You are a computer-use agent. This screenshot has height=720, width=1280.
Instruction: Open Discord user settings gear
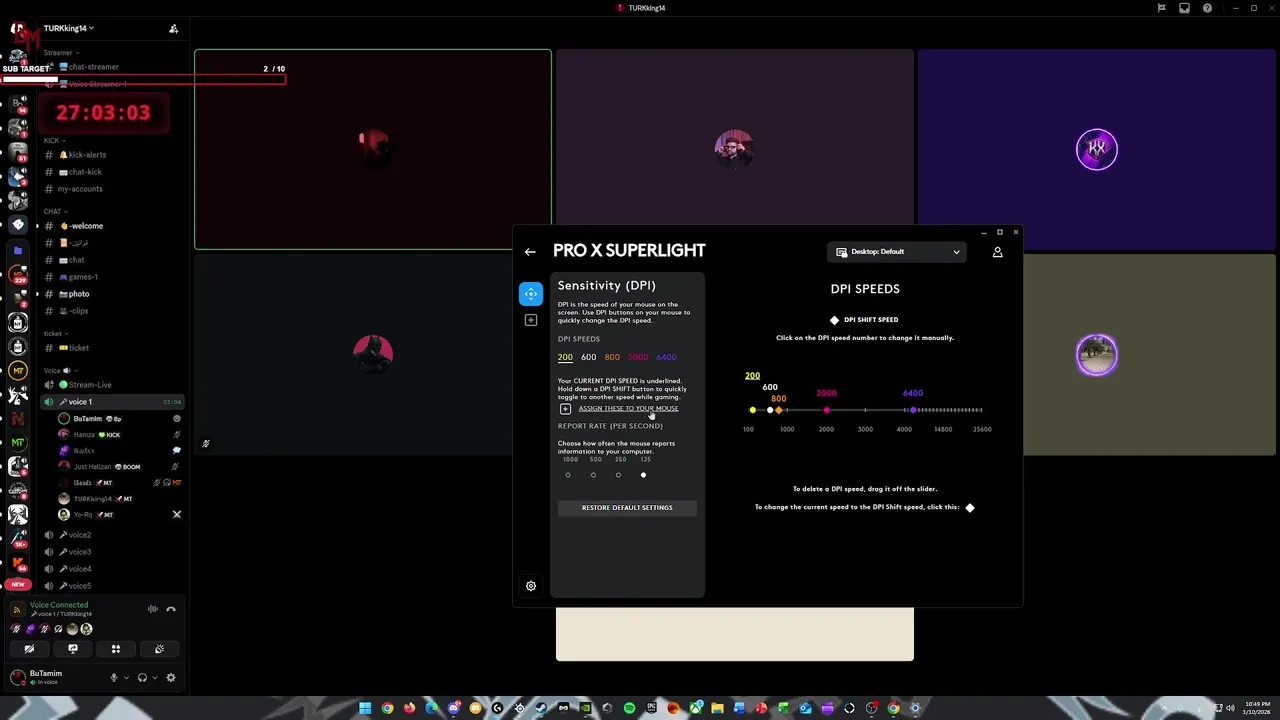pyautogui.click(x=171, y=678)
